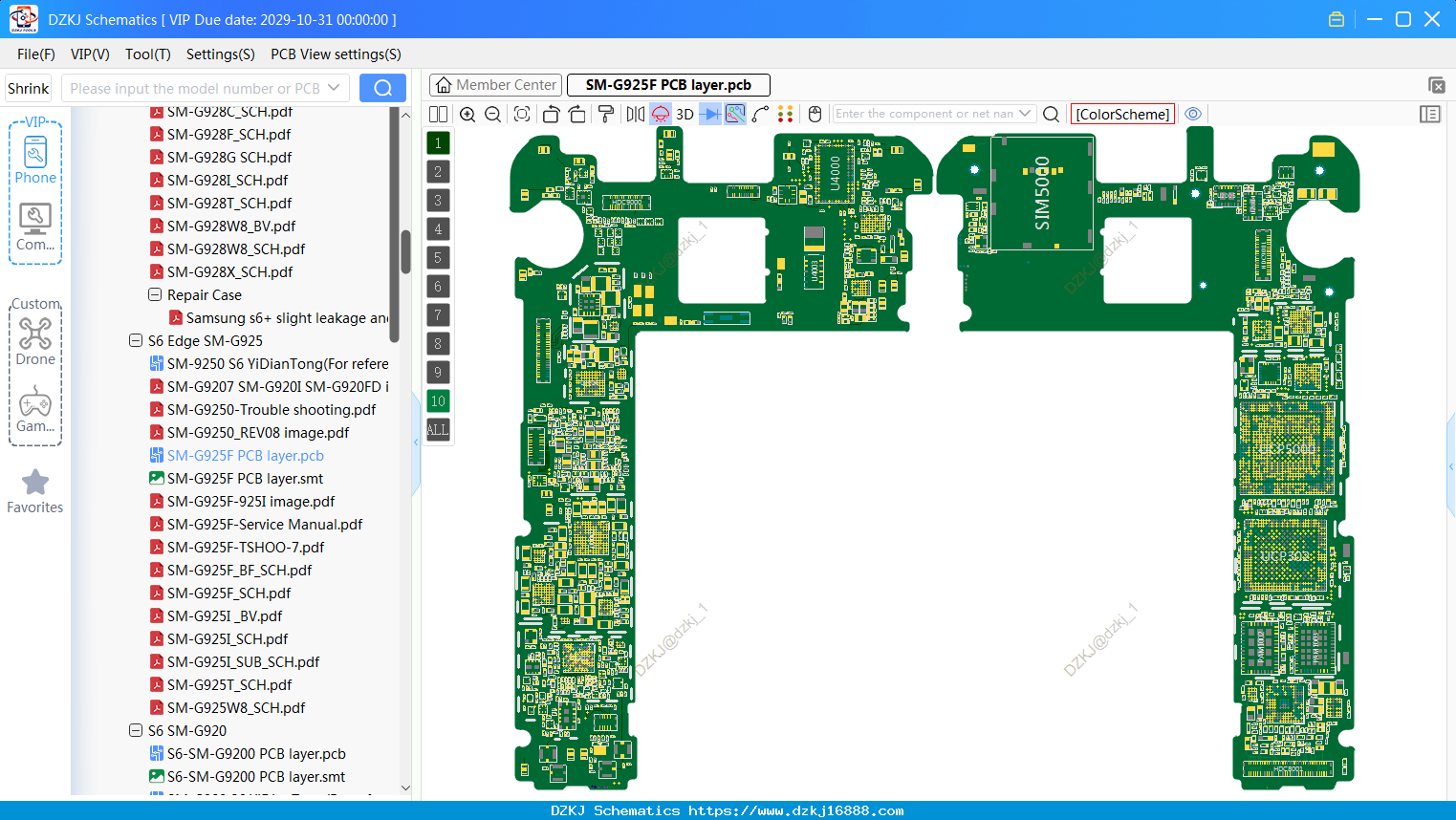Toggle PCB layer 5
This screenshot has height=820, width=1456.
[x=438, y=258]
